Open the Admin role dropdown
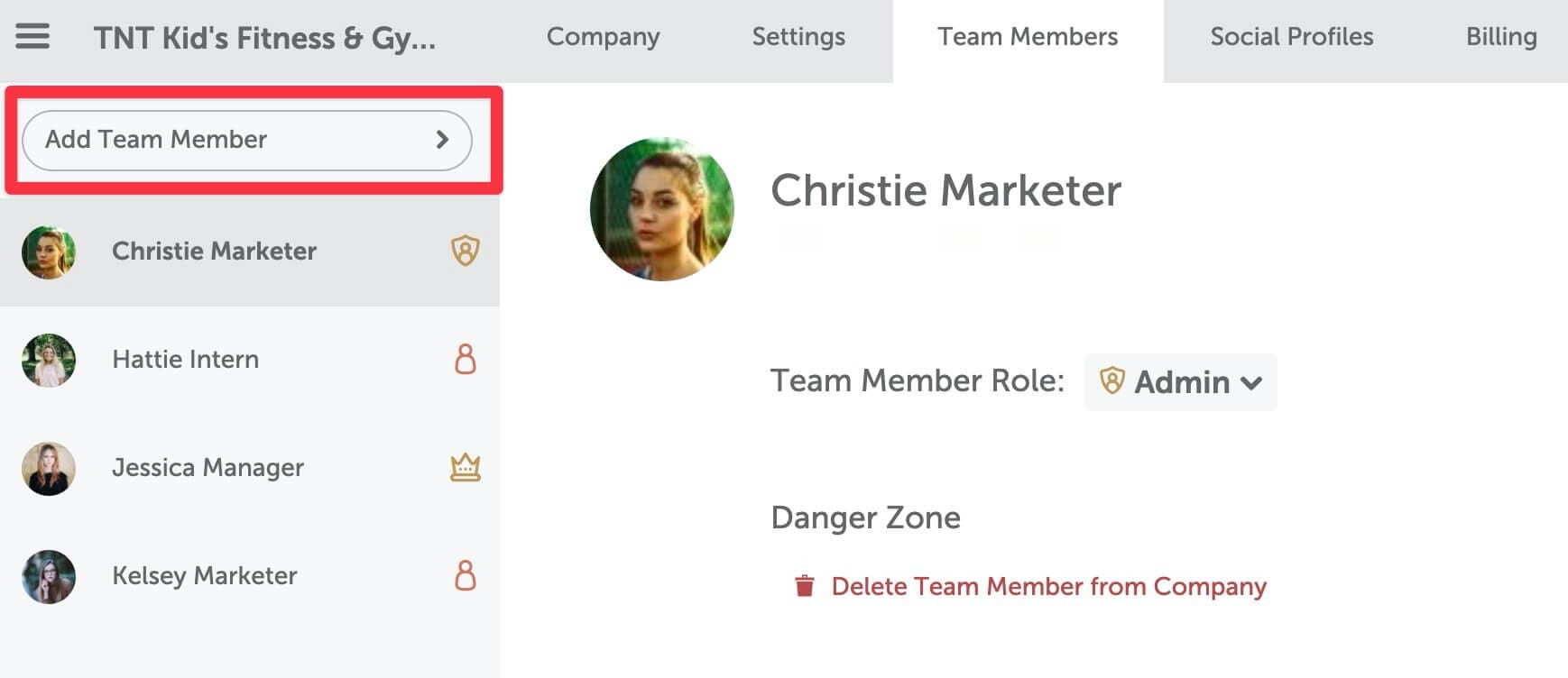 click(x=1180, y=382)
